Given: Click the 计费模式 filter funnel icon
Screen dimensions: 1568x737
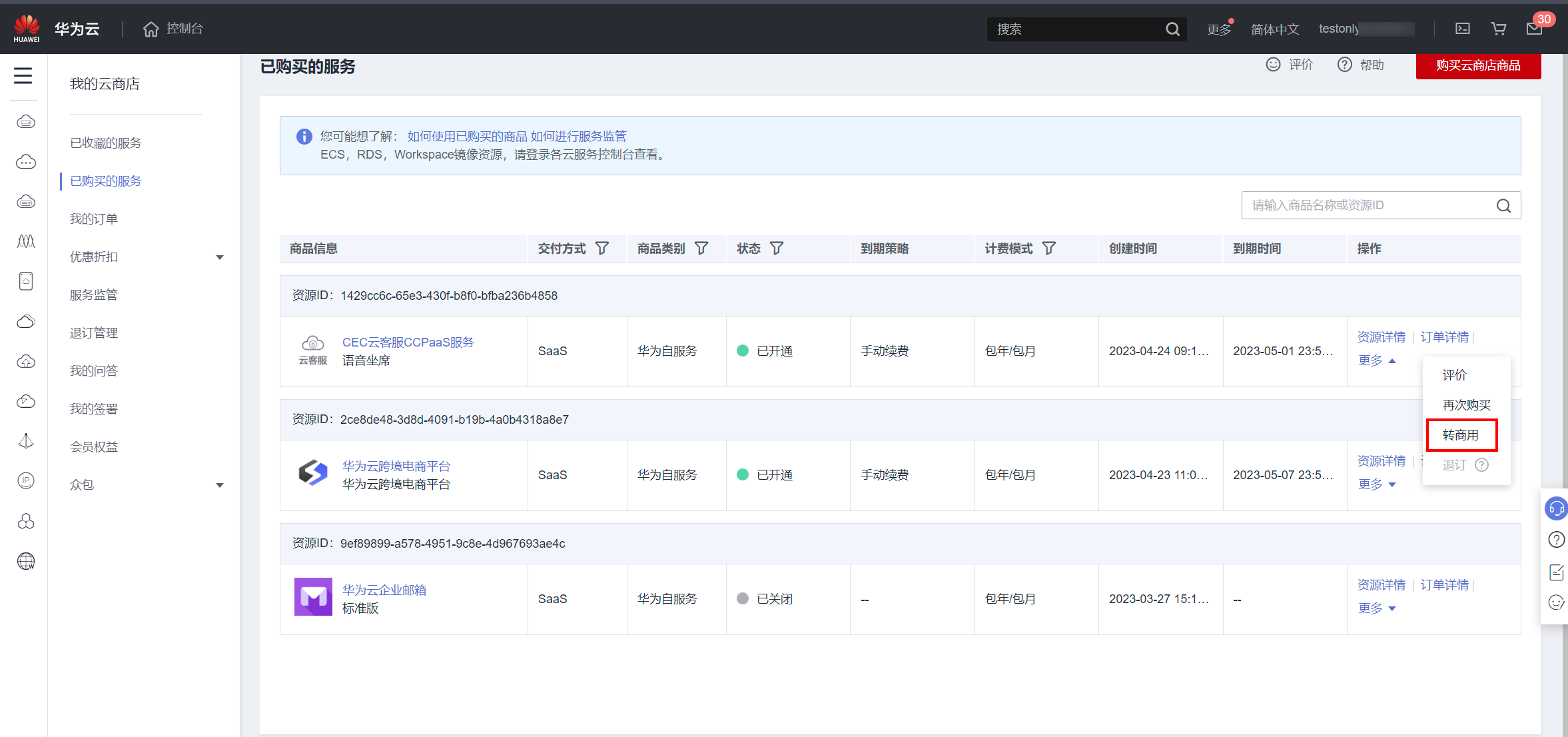Looking at the screenshot, I should click(x=1049, y=249).
